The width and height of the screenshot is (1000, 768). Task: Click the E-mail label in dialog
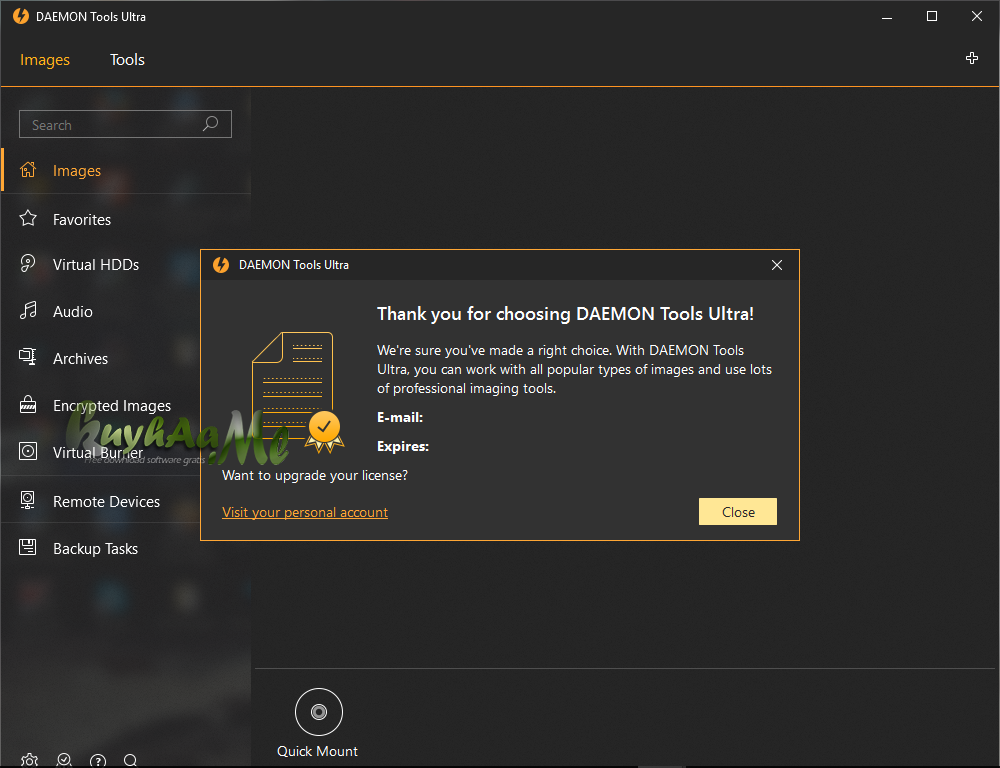coord(400,417)
